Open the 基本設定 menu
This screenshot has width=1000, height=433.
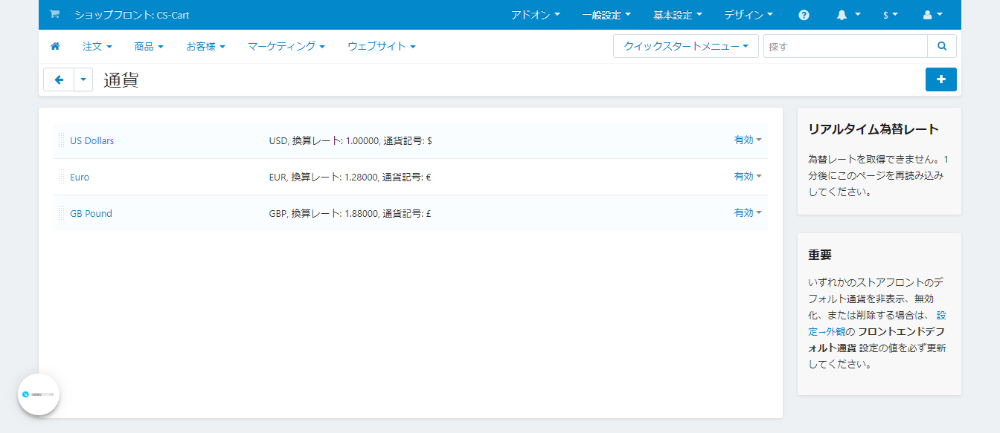(677, 15)
